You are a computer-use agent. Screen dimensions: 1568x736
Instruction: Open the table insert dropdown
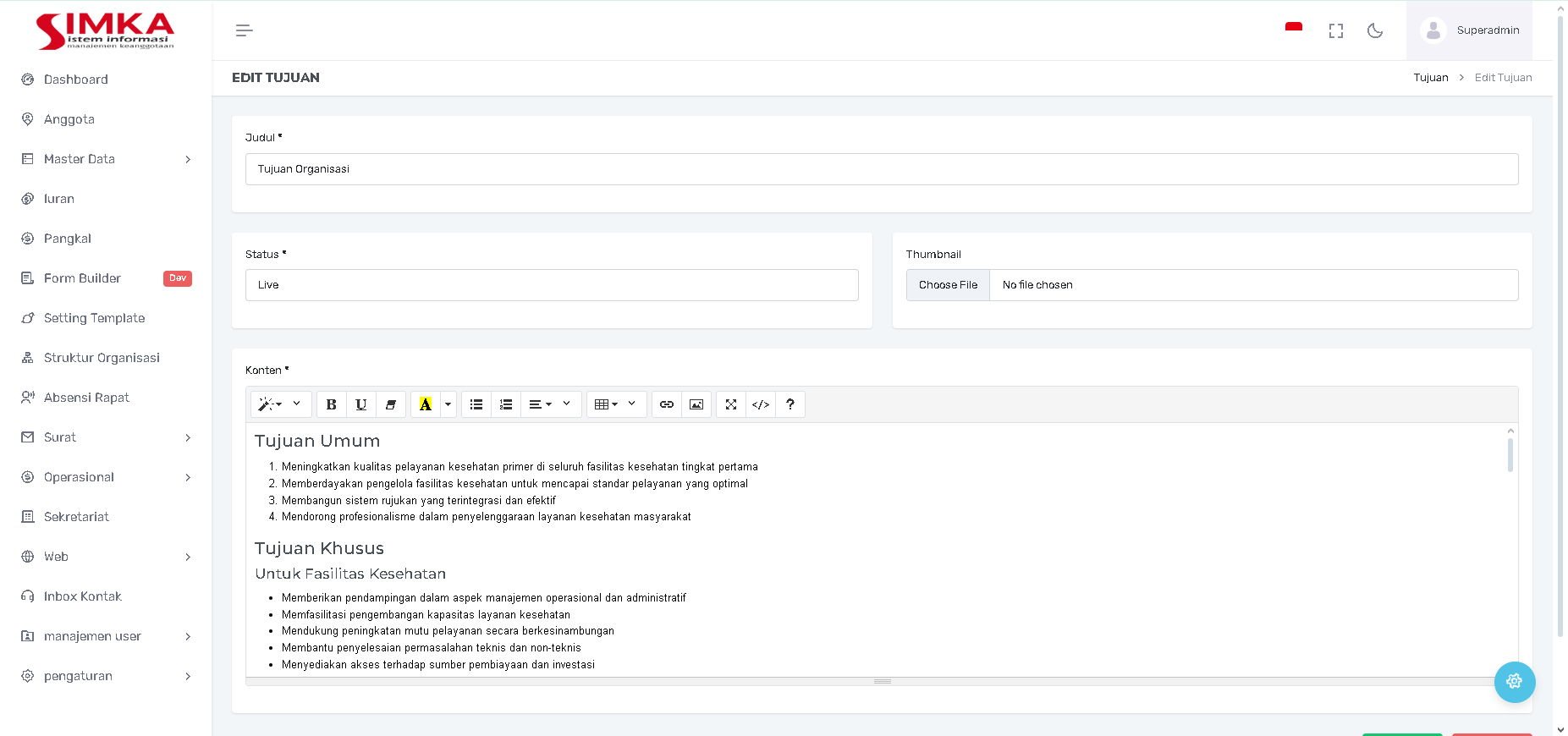(616, 404)
